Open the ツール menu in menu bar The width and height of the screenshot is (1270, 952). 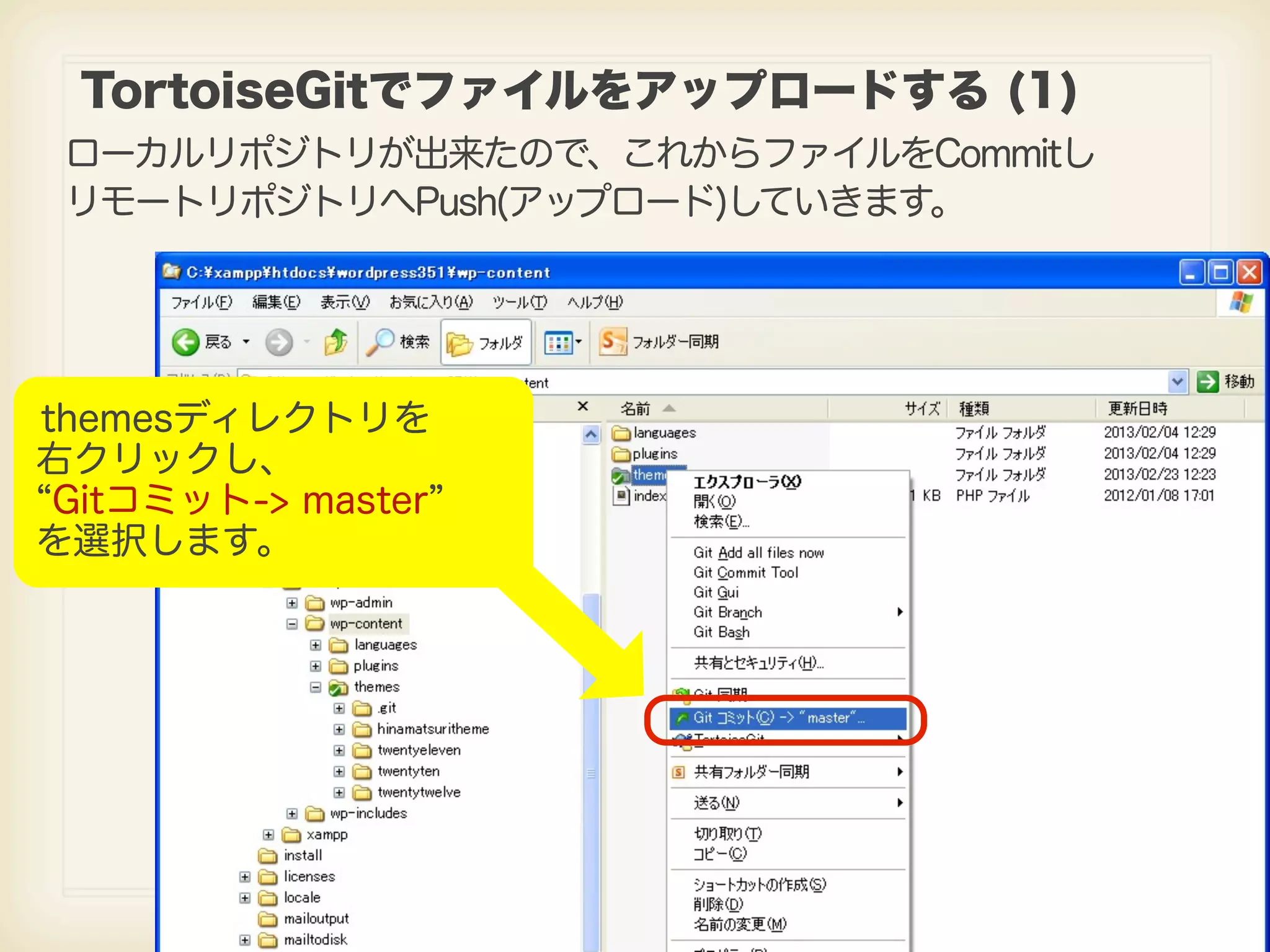click(x=519, y=302)
